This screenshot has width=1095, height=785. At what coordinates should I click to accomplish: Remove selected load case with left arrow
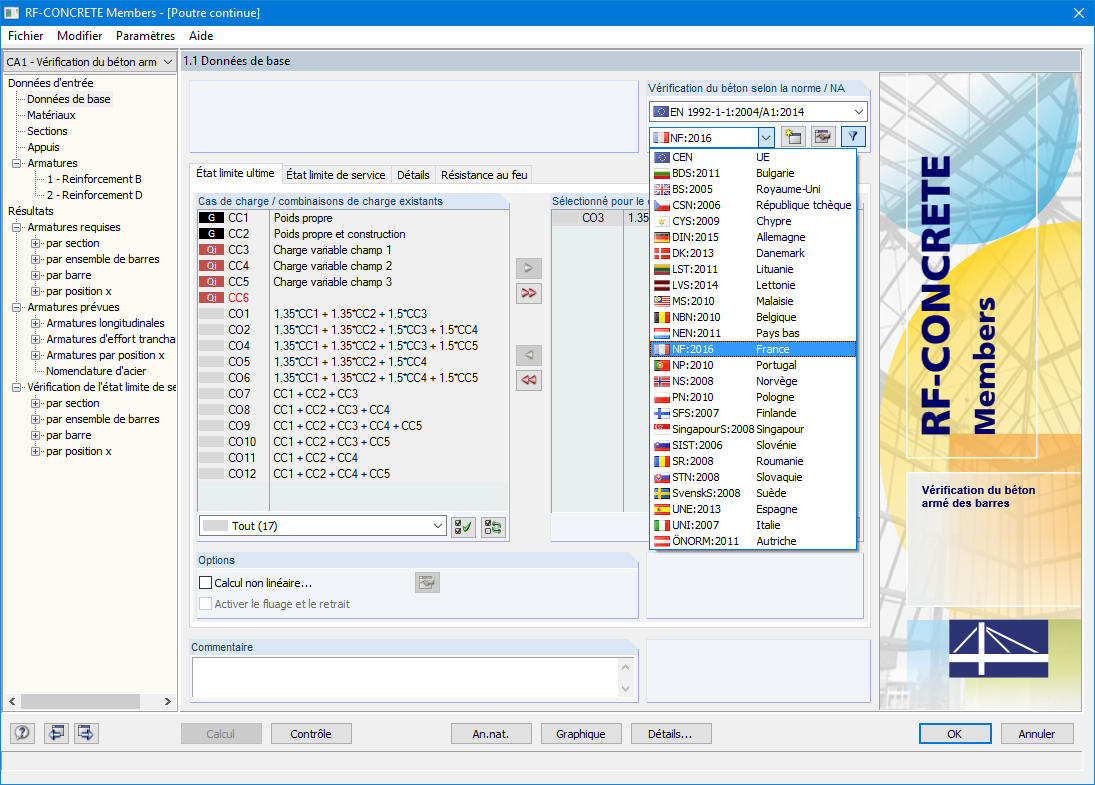click(x=529, y=355)
